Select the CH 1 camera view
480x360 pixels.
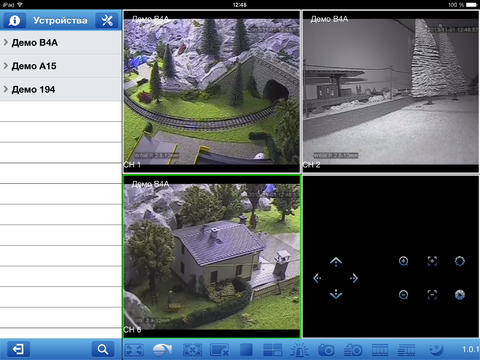point(212,91)
